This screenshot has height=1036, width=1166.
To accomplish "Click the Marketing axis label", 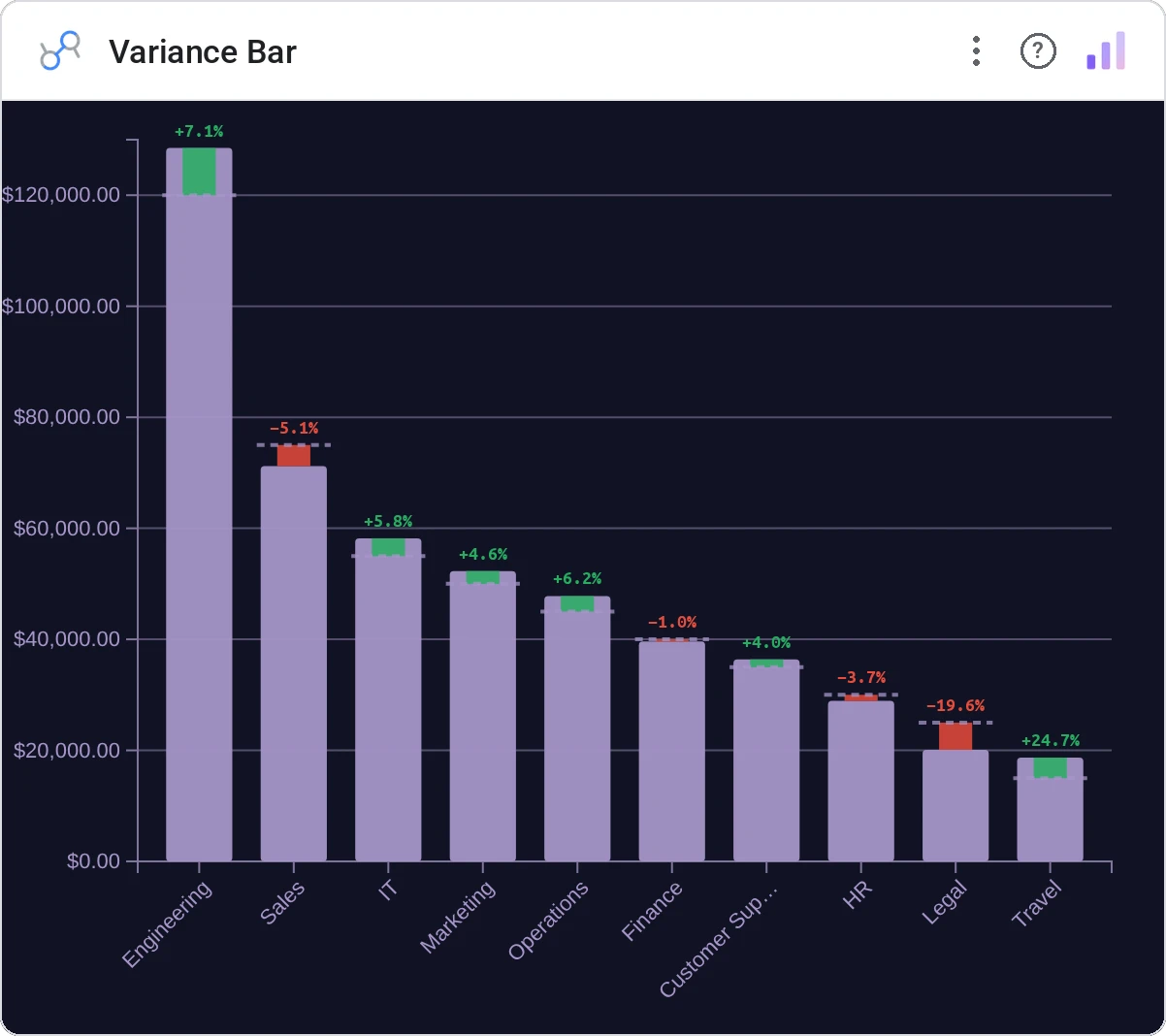I will tap(458, 917).
